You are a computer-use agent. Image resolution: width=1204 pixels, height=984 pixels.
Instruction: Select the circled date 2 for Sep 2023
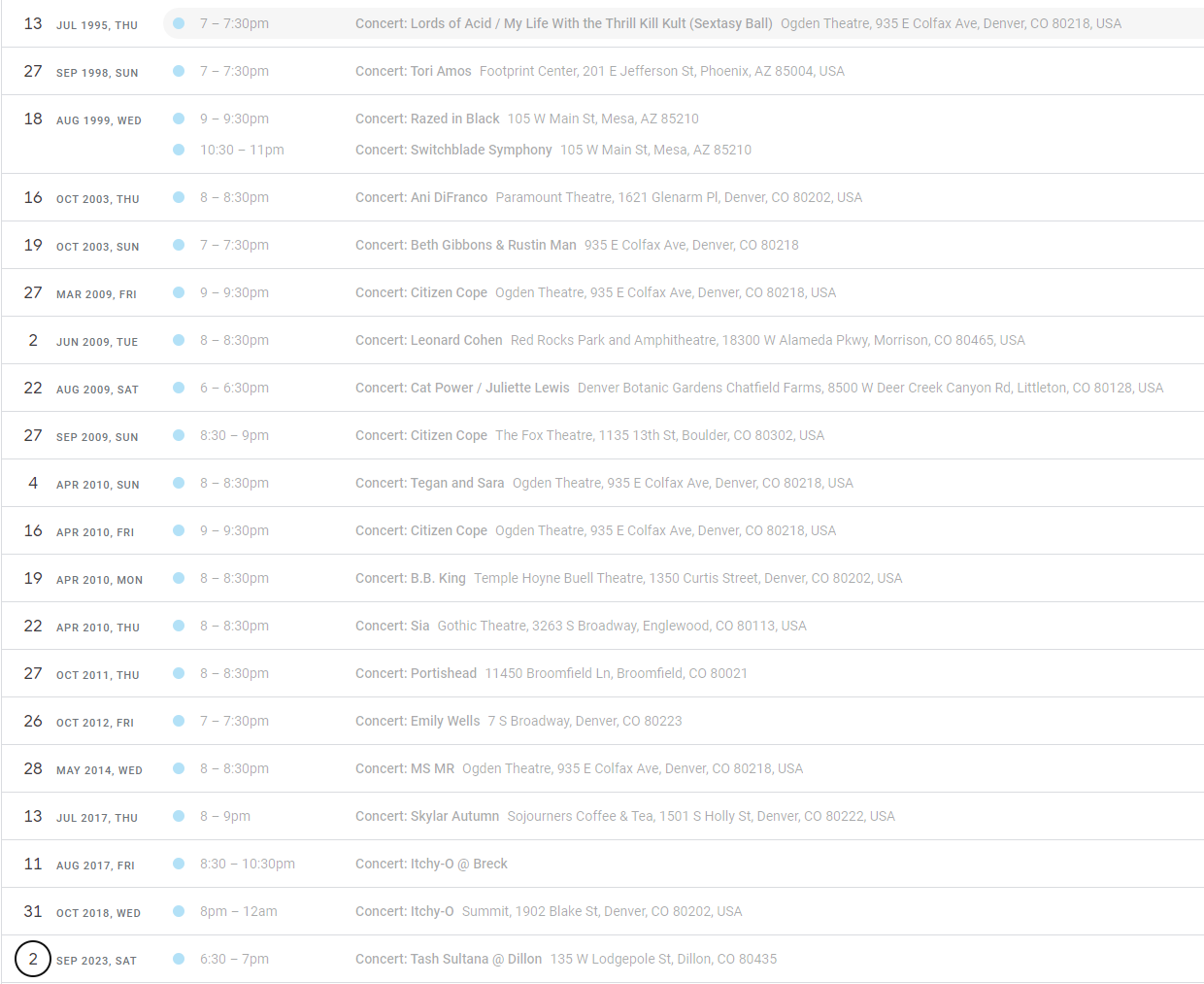coord(33,959)
